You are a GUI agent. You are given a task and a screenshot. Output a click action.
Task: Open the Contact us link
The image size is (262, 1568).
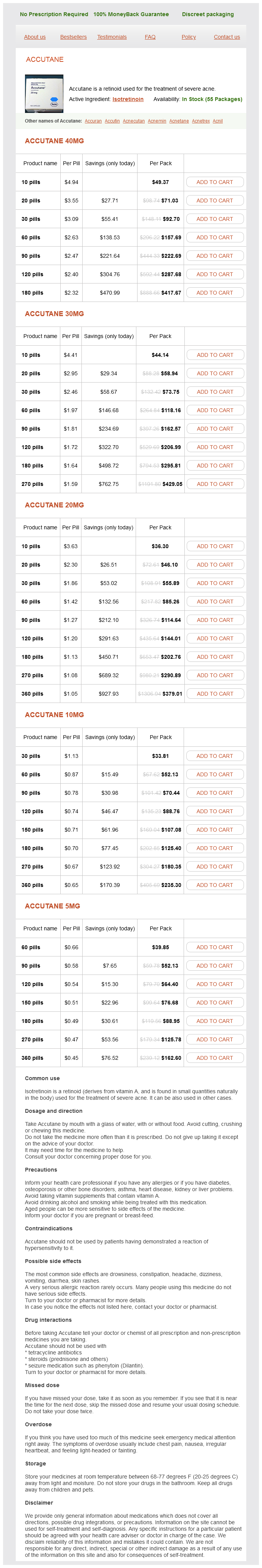coord(227,37)
